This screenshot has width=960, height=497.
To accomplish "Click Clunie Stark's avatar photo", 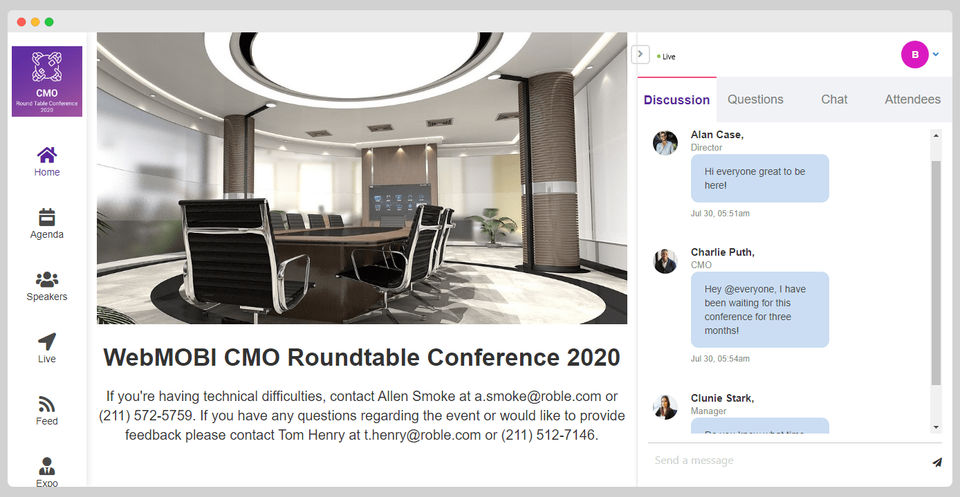I will coord(665,407).
